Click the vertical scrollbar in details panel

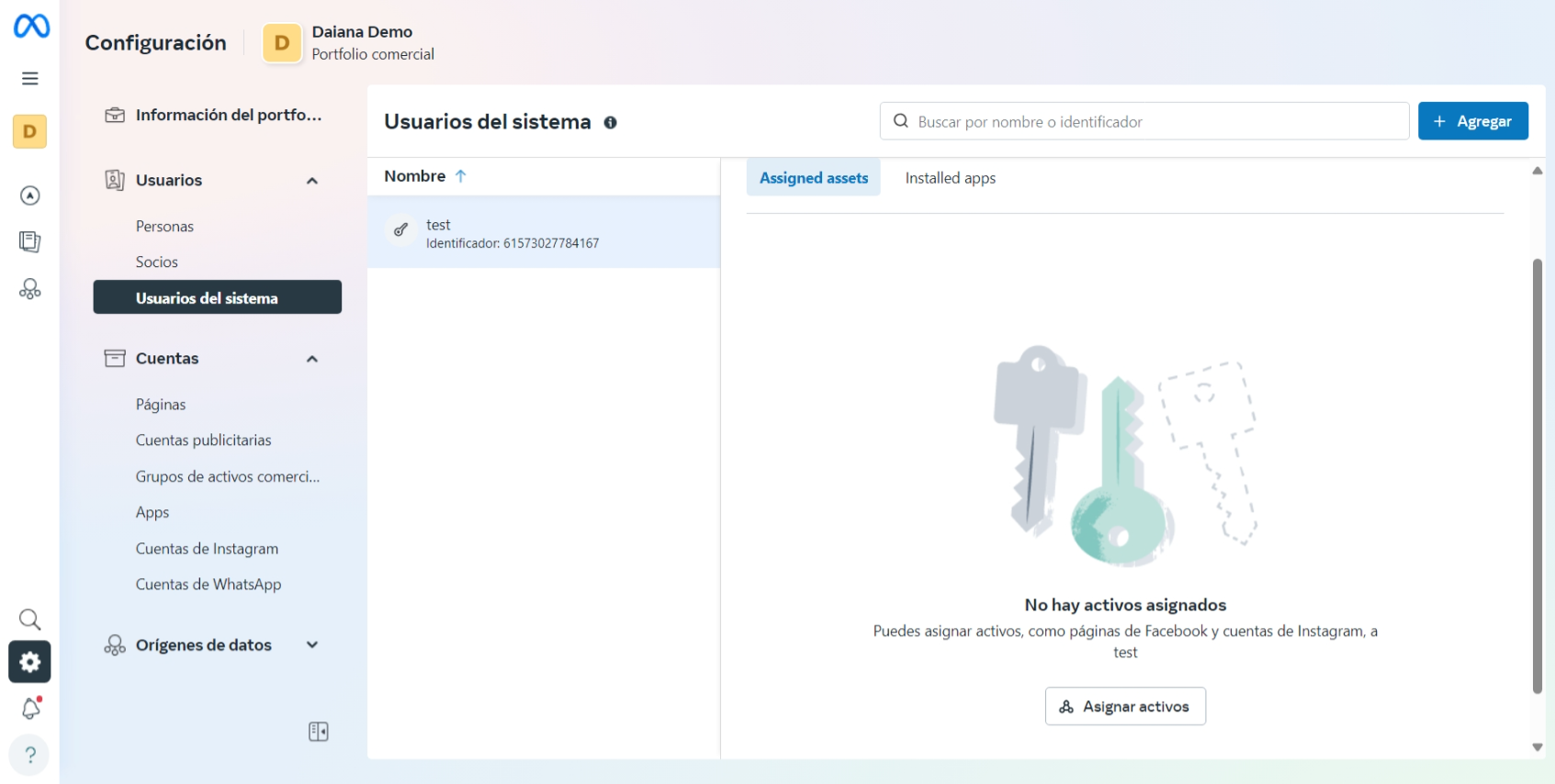(1537, 476)
